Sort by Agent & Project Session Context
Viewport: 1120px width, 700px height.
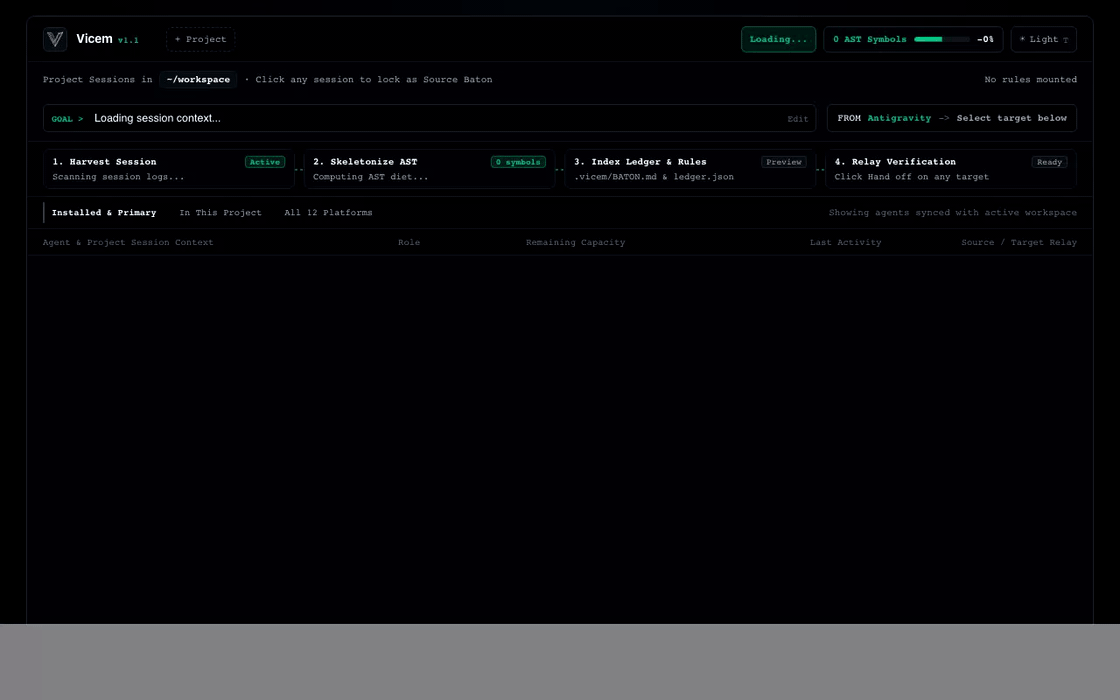point(128,243)
